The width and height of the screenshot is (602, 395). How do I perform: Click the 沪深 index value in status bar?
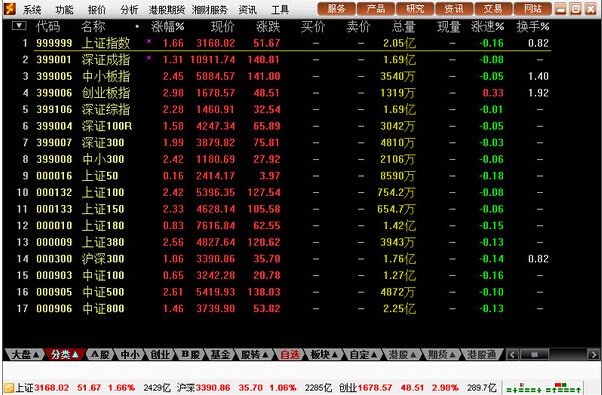coord(213,388)
